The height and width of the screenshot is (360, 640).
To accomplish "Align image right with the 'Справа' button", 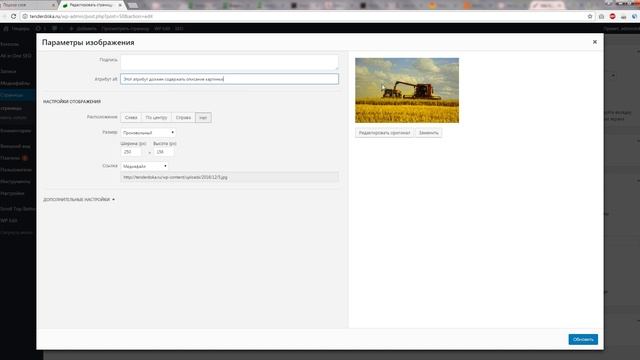I will tap(183, 118).
